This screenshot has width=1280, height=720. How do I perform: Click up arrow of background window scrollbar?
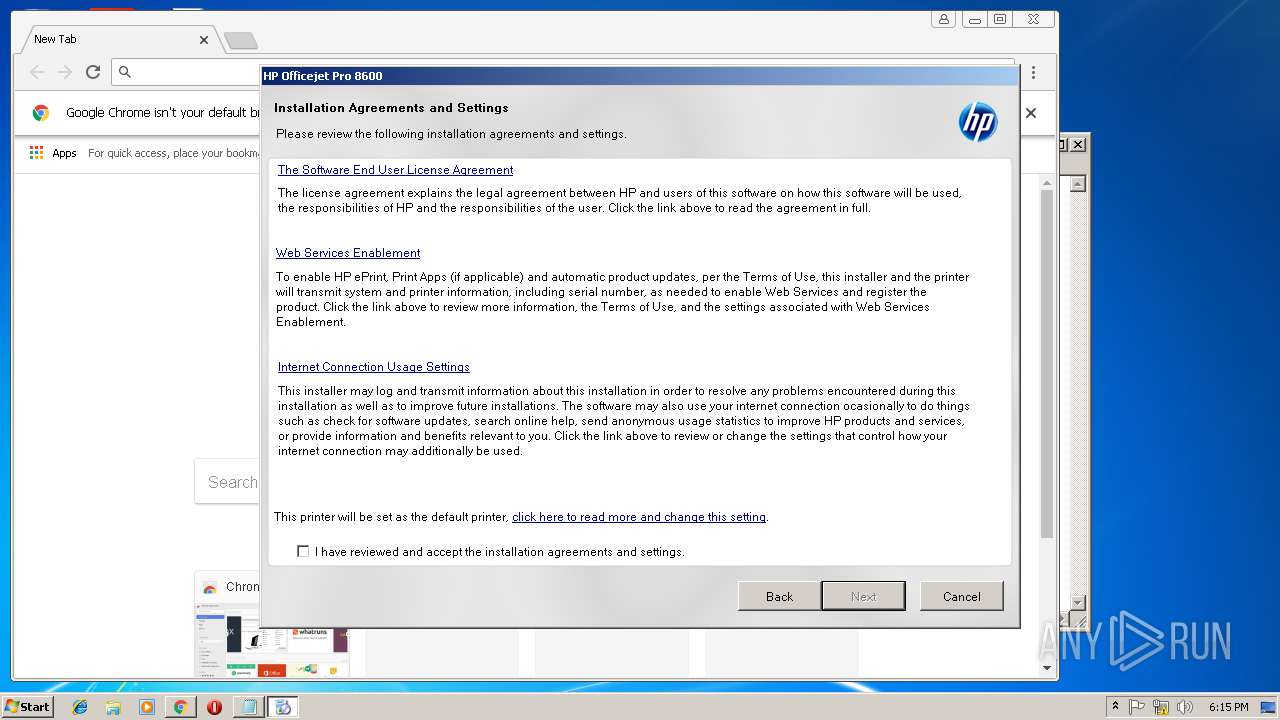(x=1077, y=184)
